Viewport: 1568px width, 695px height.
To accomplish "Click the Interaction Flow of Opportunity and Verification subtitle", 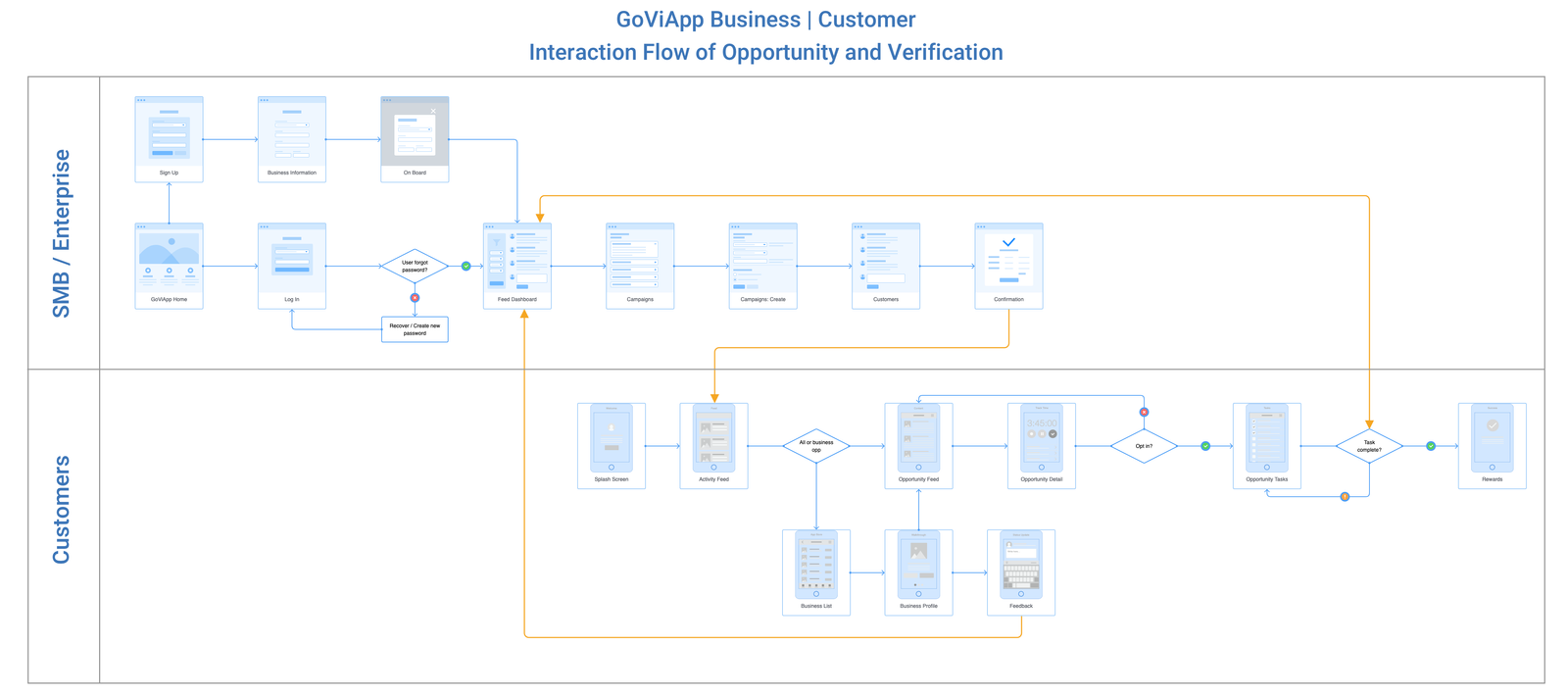I will [766, 52].
